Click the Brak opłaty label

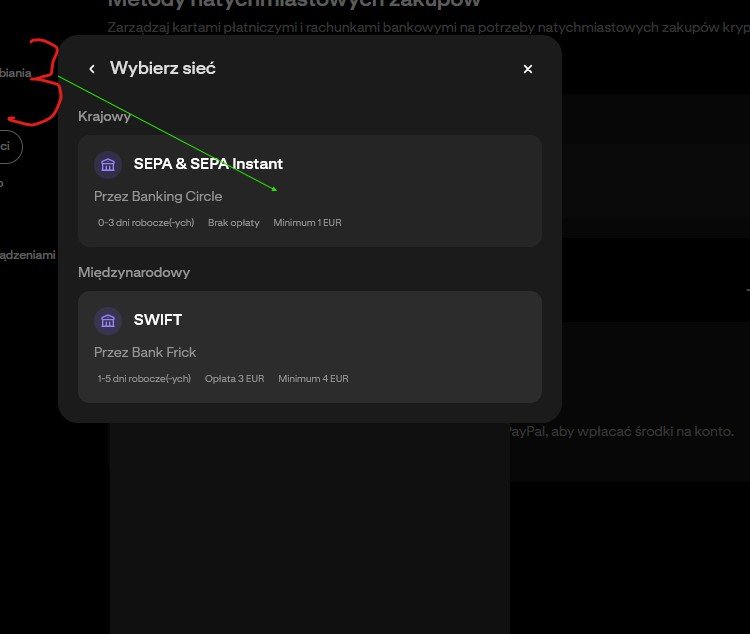point(233,222)
